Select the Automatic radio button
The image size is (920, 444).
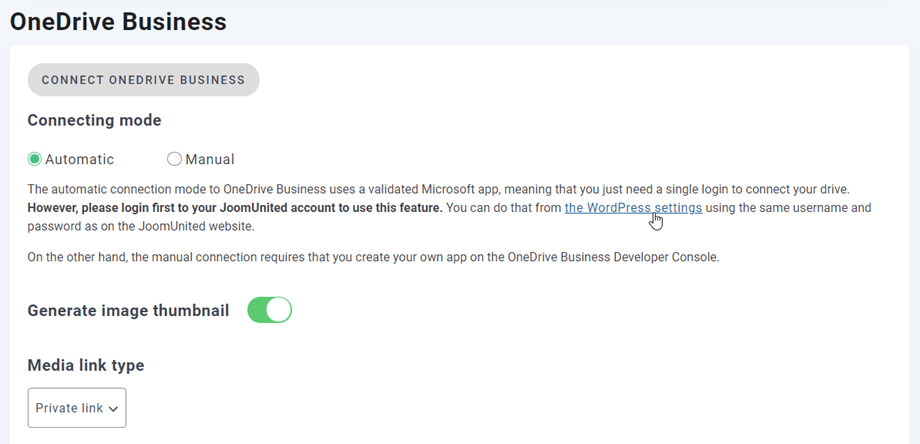(35, 159)
